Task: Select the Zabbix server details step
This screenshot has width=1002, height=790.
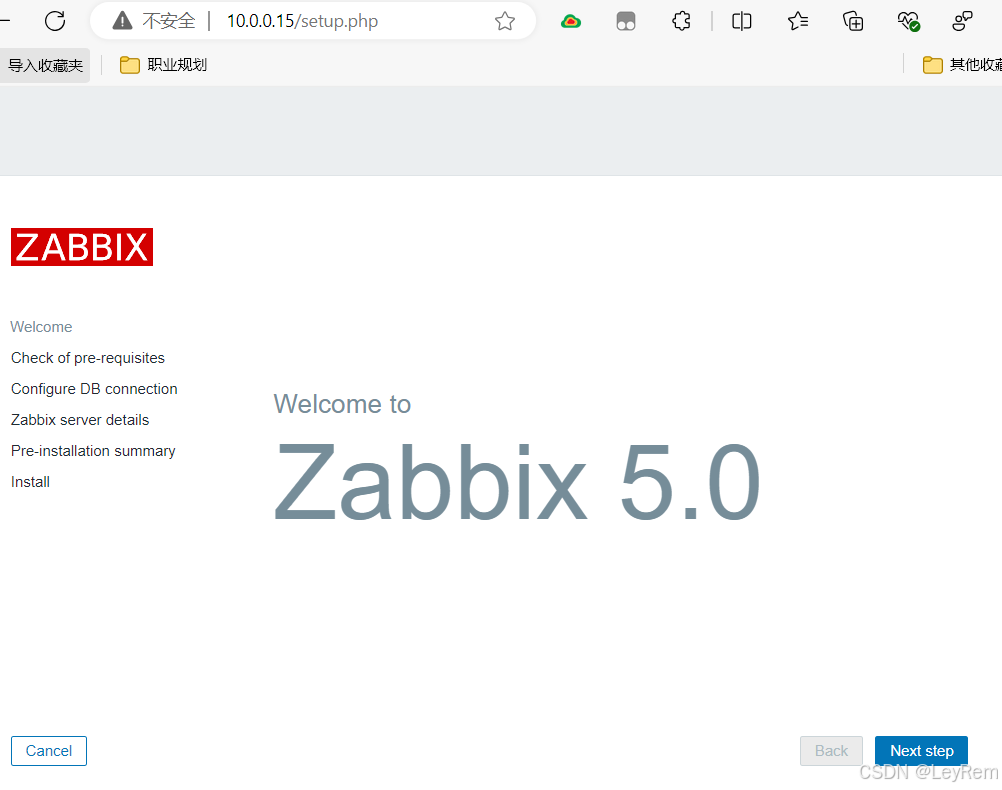Action: point(80,420)
